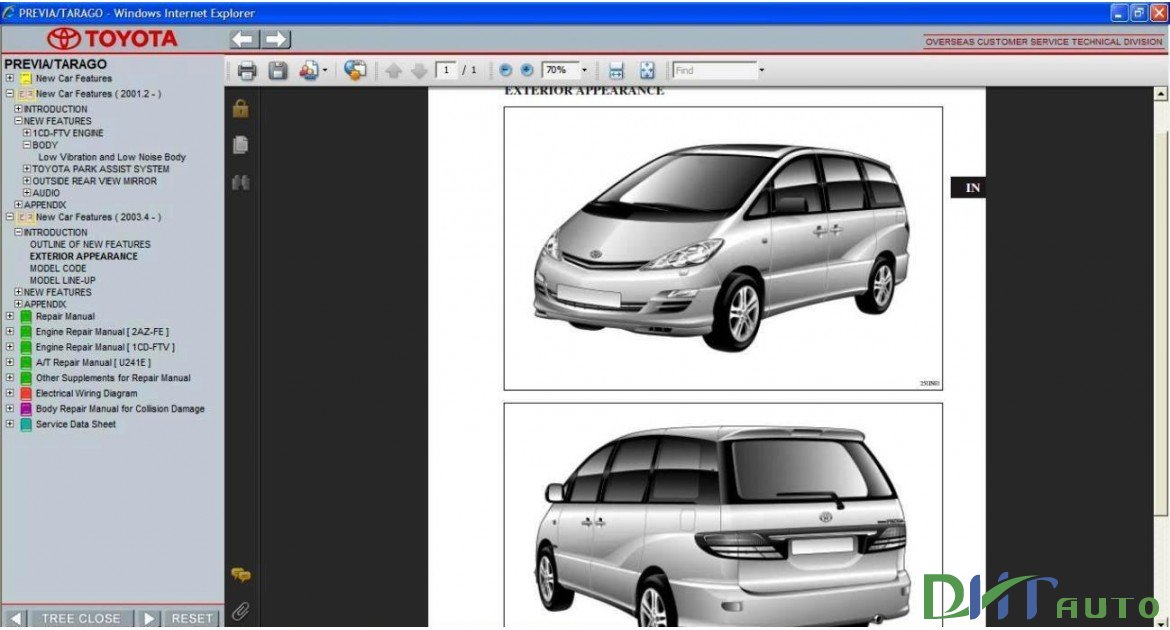Screen dimensions: 1170x630
Task: Zoom out using the minus button
Action: tap(505, 70)
